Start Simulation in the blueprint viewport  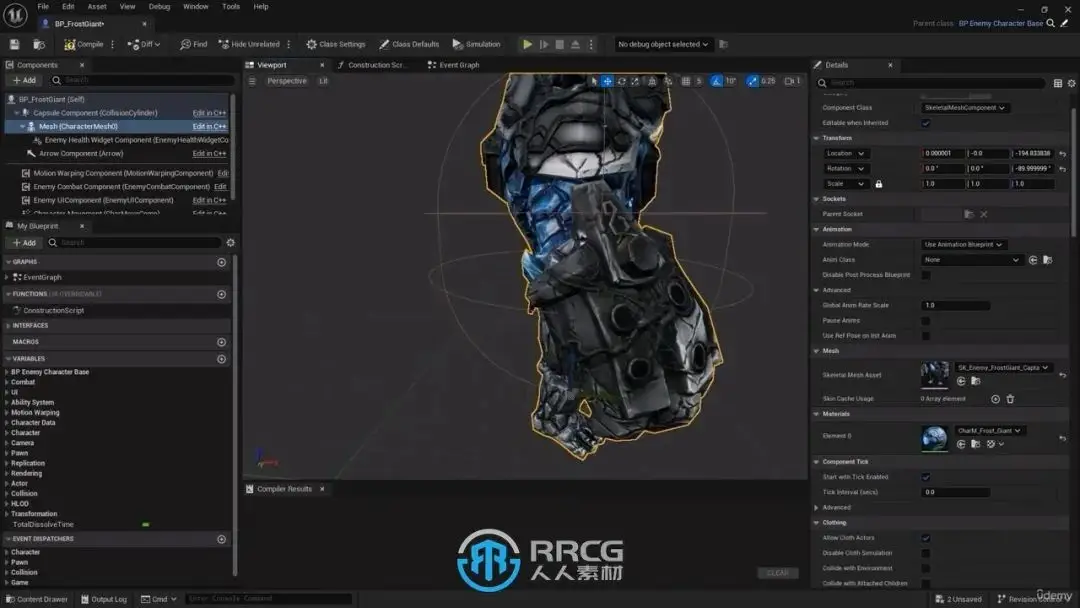click(x=476, y=44)
